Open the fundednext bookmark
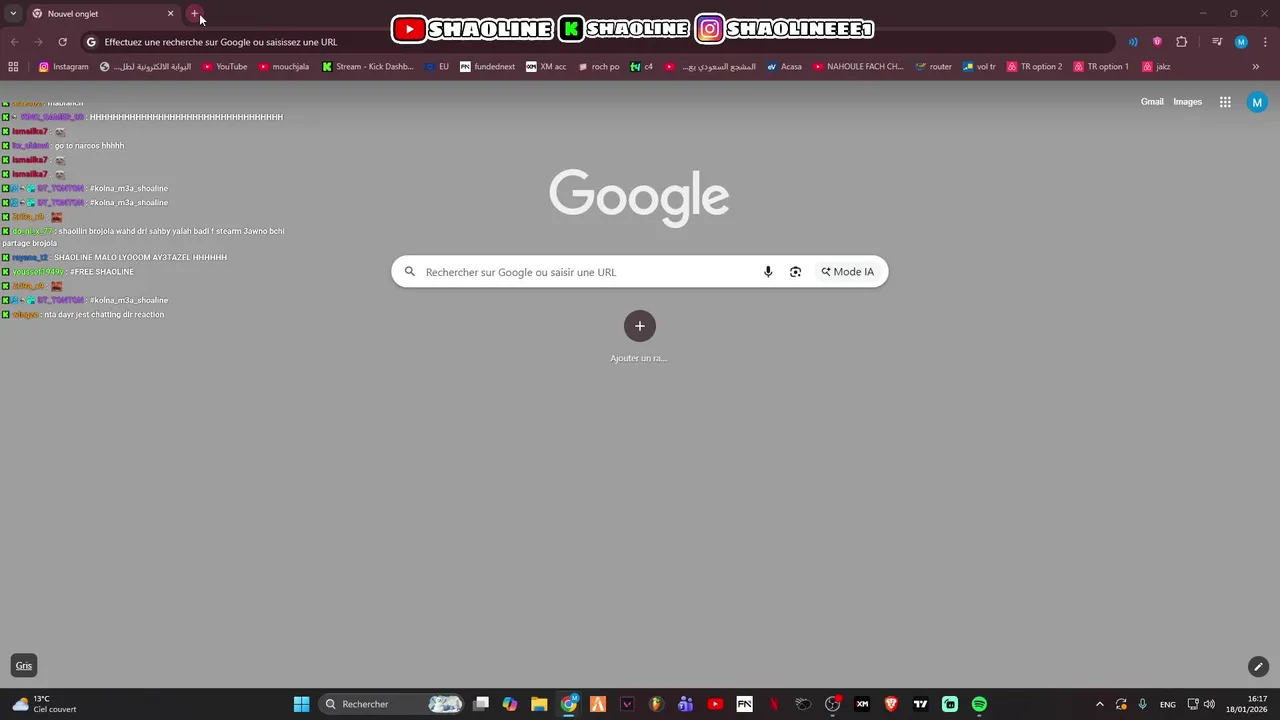Image resolution: width=1280 pixels, height=720 pixels. click(x=487, y=67)
